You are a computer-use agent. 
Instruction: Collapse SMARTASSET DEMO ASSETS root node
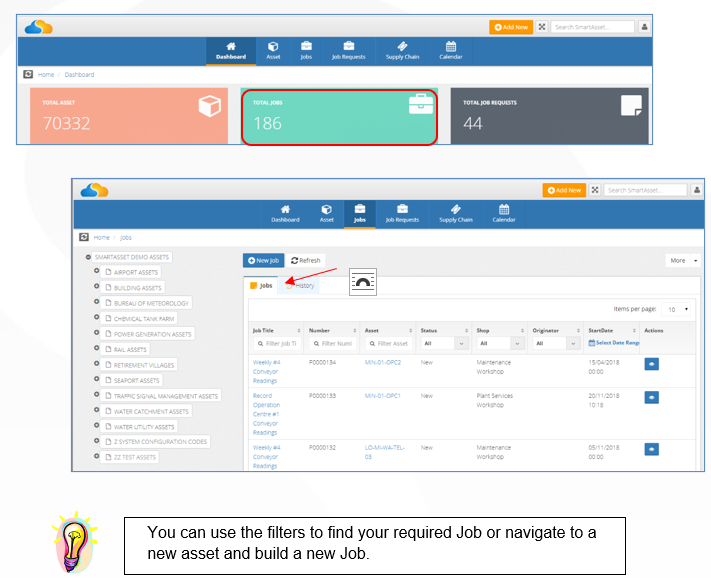[88, 257]
